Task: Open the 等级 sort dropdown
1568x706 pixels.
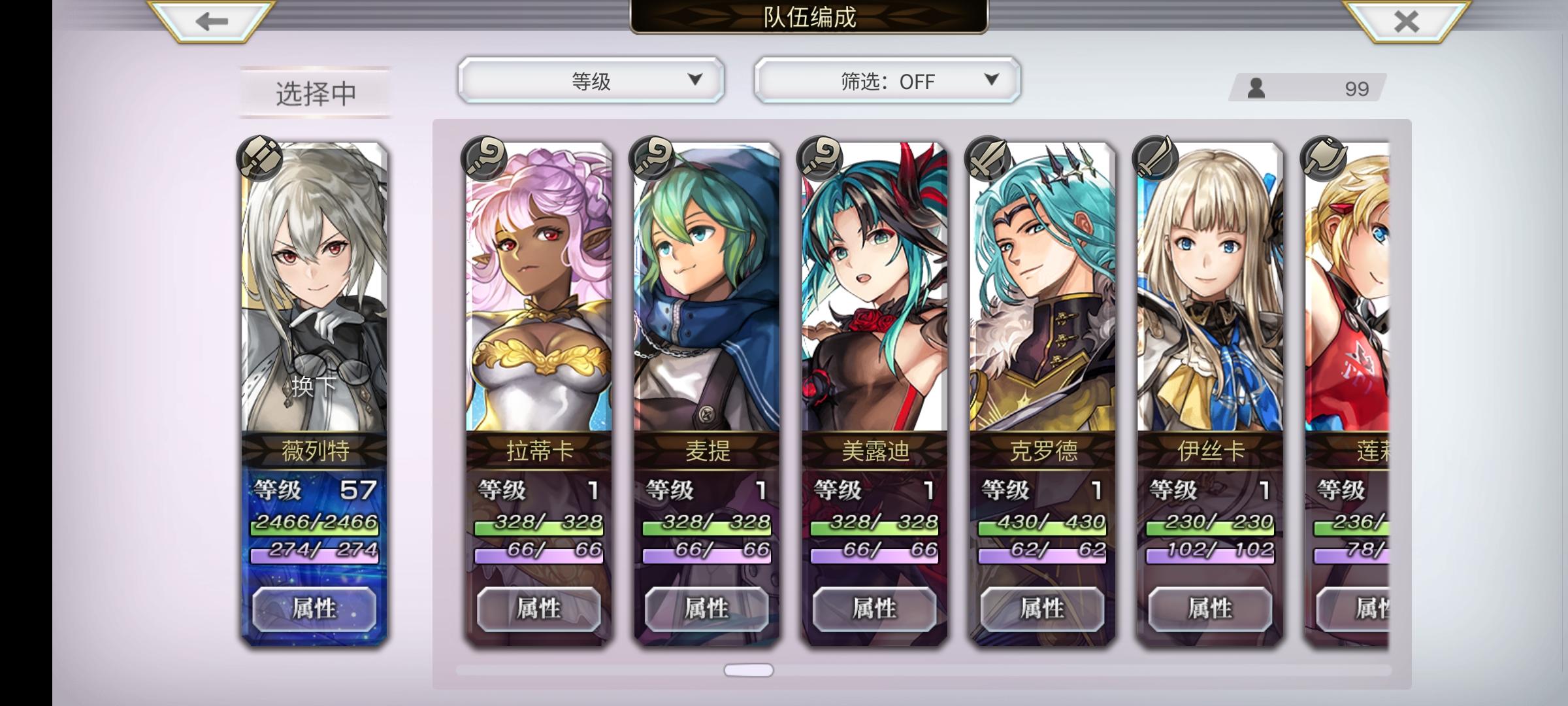Action: click(x=591, y=81)
